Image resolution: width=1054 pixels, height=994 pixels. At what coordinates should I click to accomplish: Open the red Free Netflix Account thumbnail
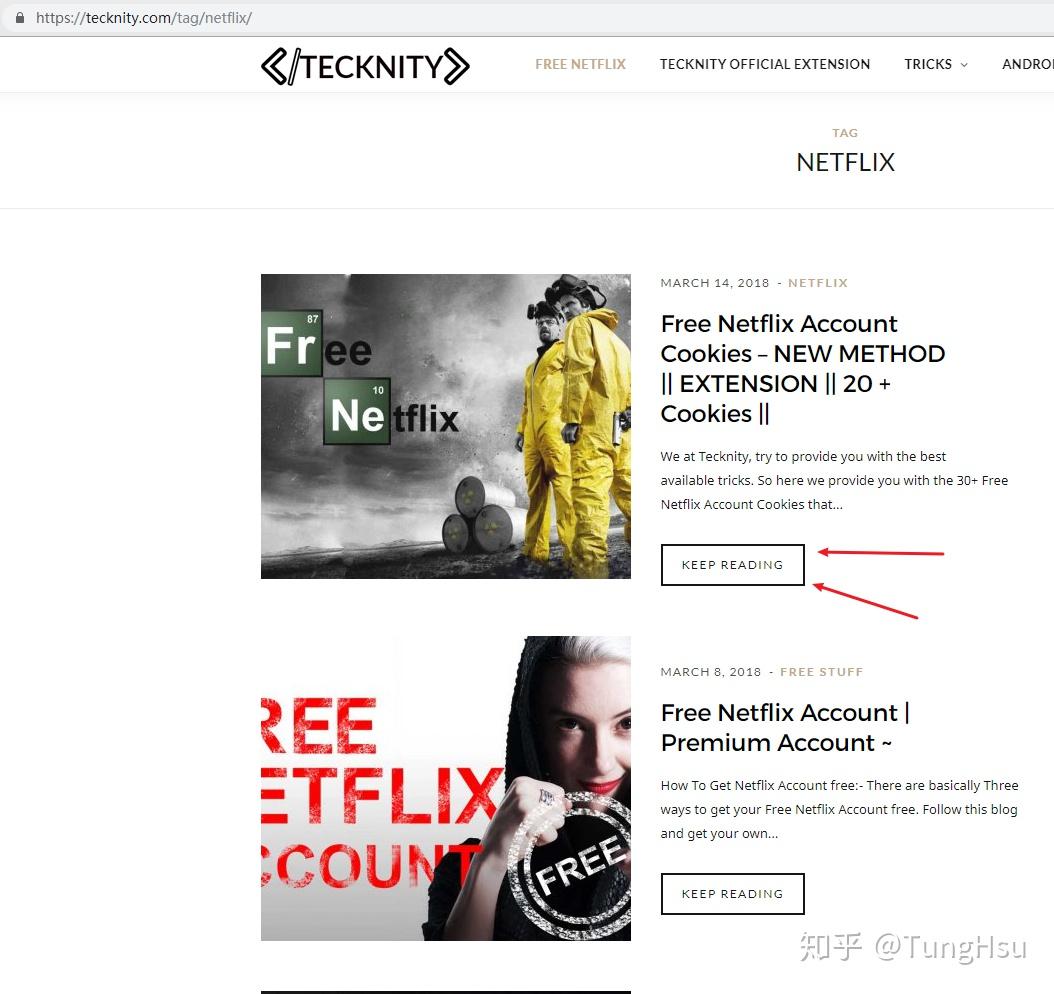click(x=446, y=788)
